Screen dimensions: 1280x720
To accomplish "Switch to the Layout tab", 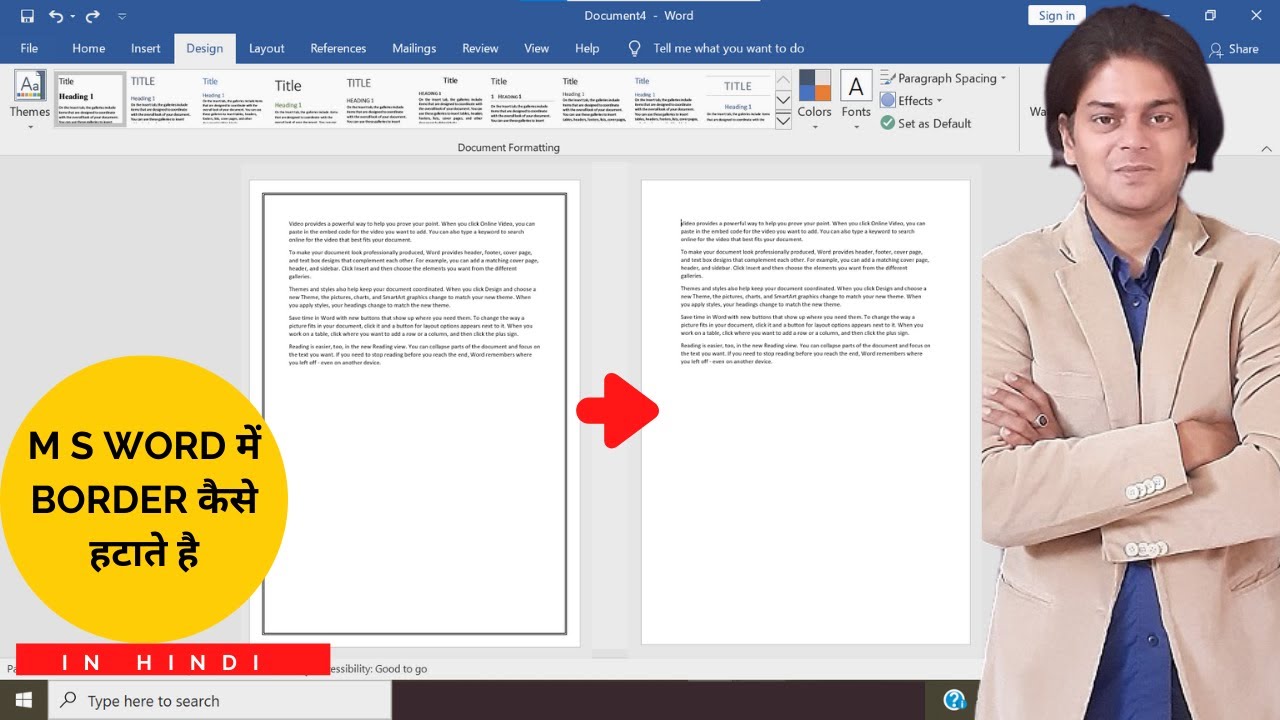I will (x=267, y=48).
